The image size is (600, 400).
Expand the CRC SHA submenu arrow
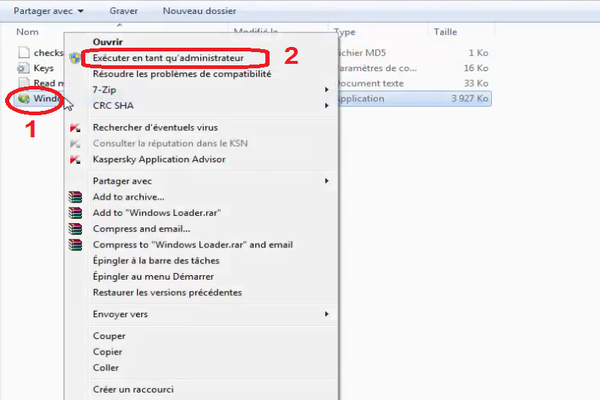[326, 106]
